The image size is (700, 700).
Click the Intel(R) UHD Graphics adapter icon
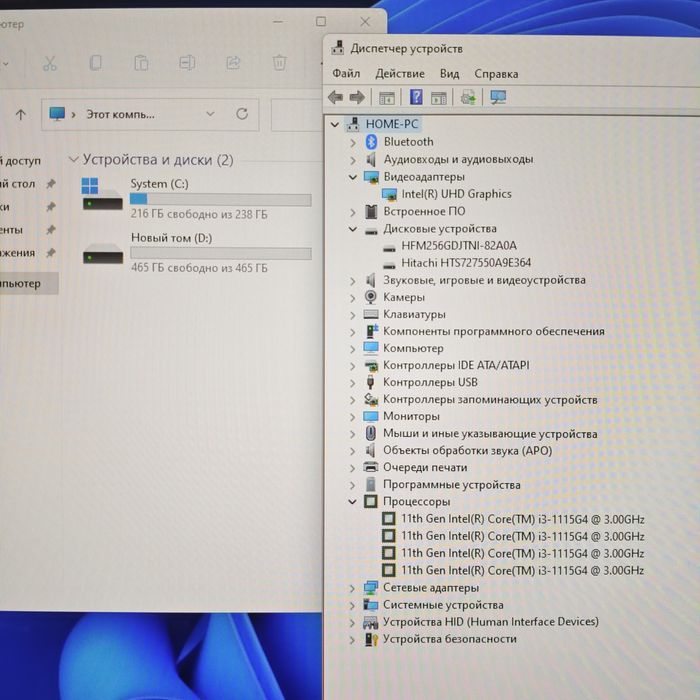[389, 194]
